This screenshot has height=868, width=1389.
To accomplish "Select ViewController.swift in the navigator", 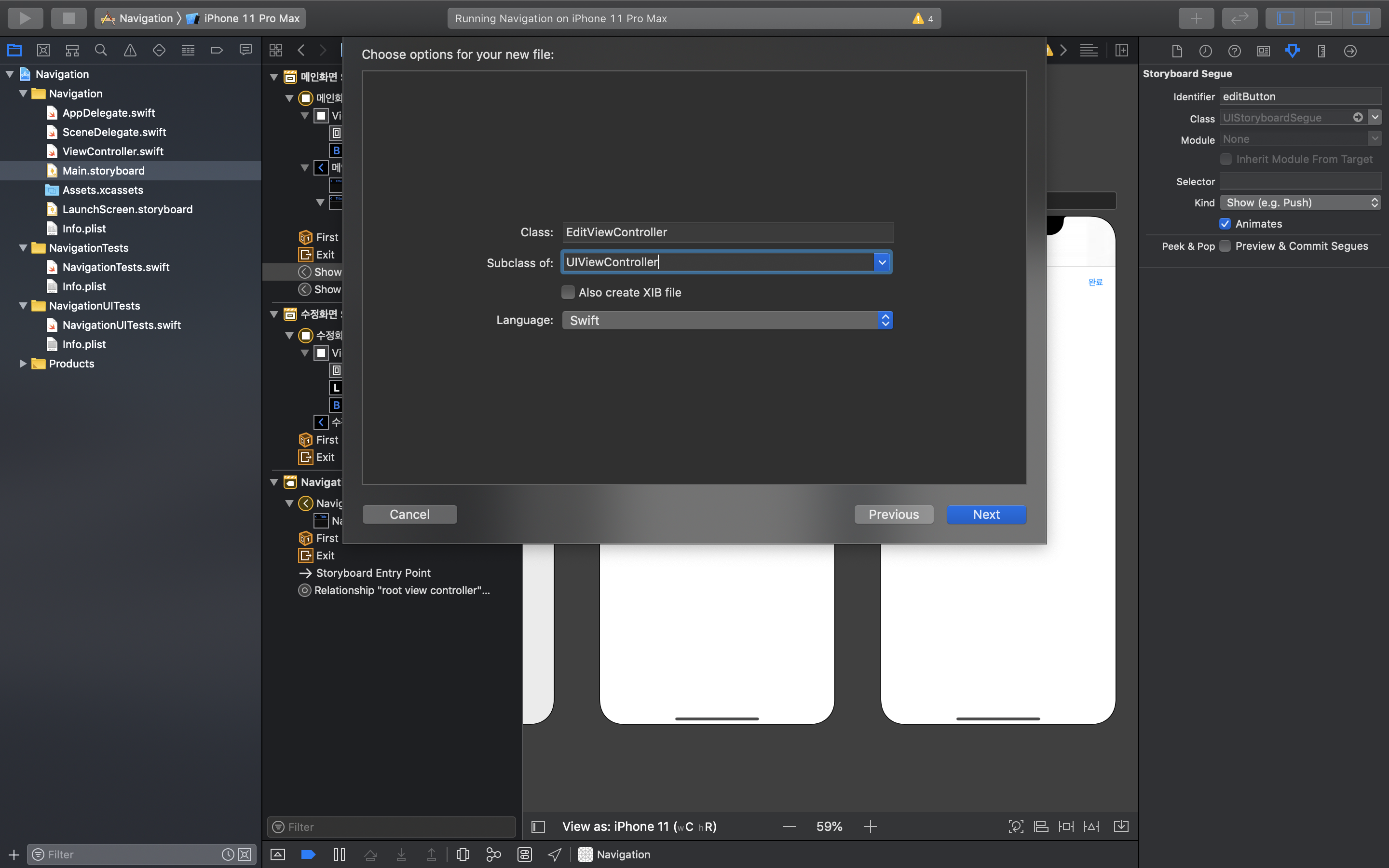I will (x=113, y=151).
